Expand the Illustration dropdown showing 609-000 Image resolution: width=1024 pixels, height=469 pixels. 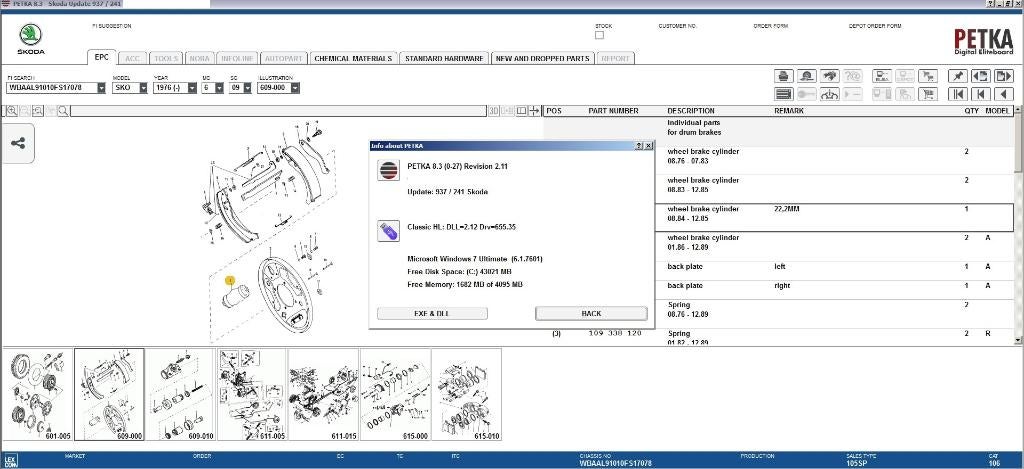pyautogui.click(x=295, y=88)
